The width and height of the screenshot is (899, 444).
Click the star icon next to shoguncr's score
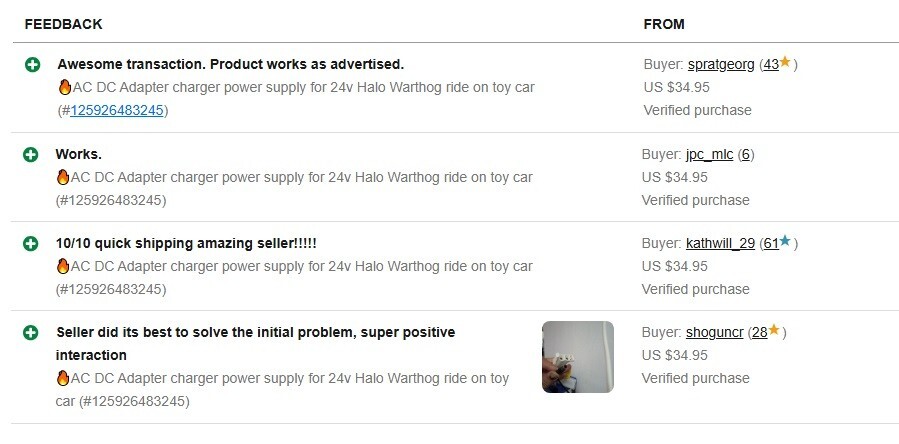coord(773,331)
